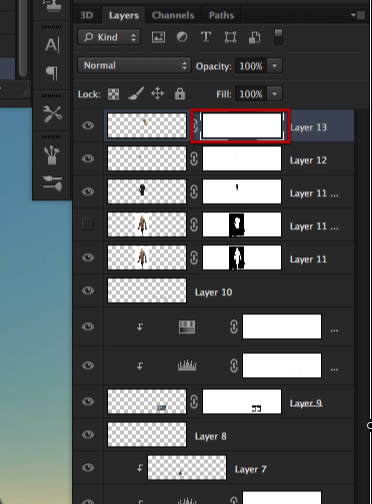The width and height of the screenshot is (372, 504).
Task: Click the Layer 10 name label
Action: coord(214,292)
